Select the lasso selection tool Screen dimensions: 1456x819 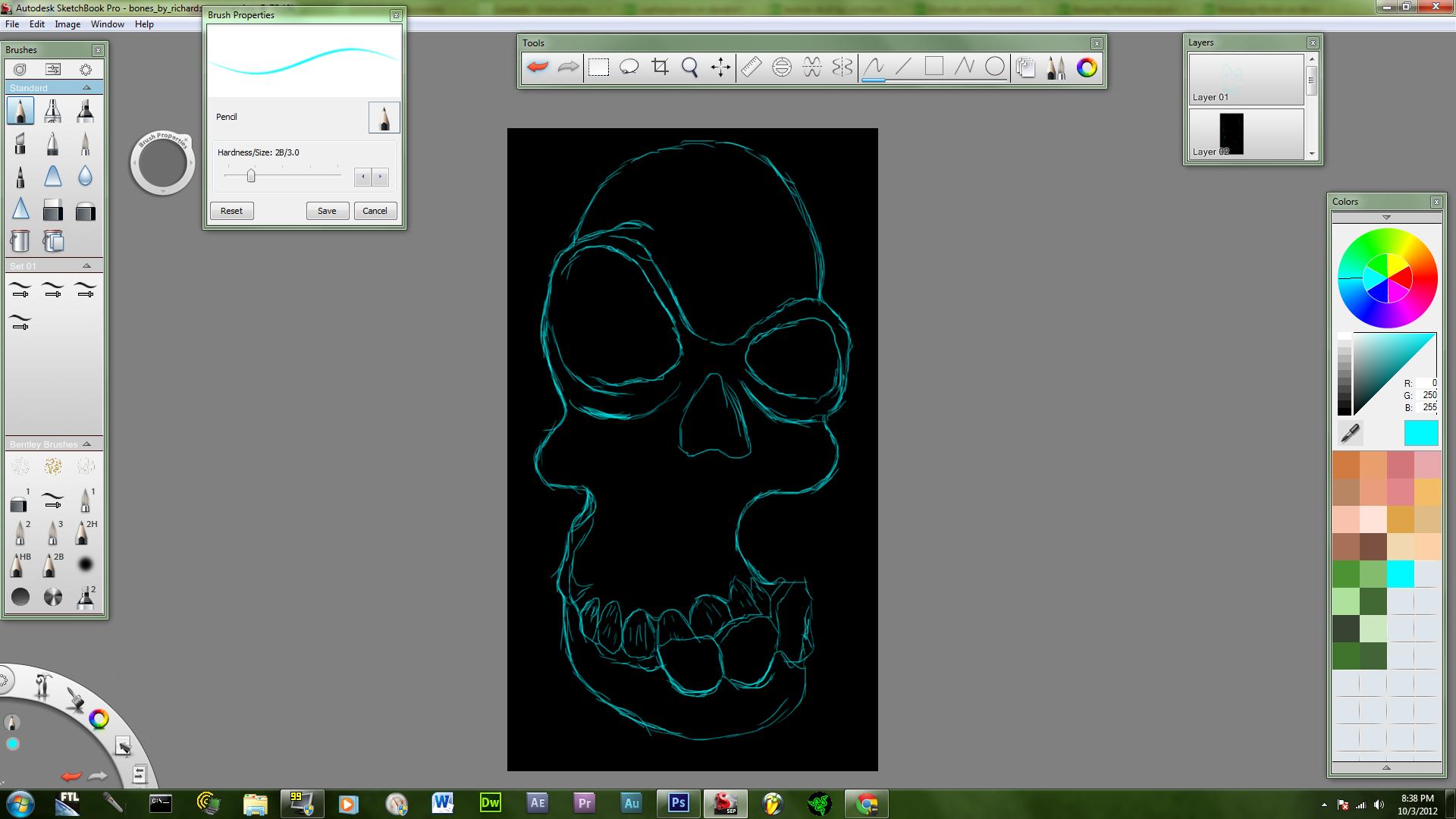tap(629, 67)
